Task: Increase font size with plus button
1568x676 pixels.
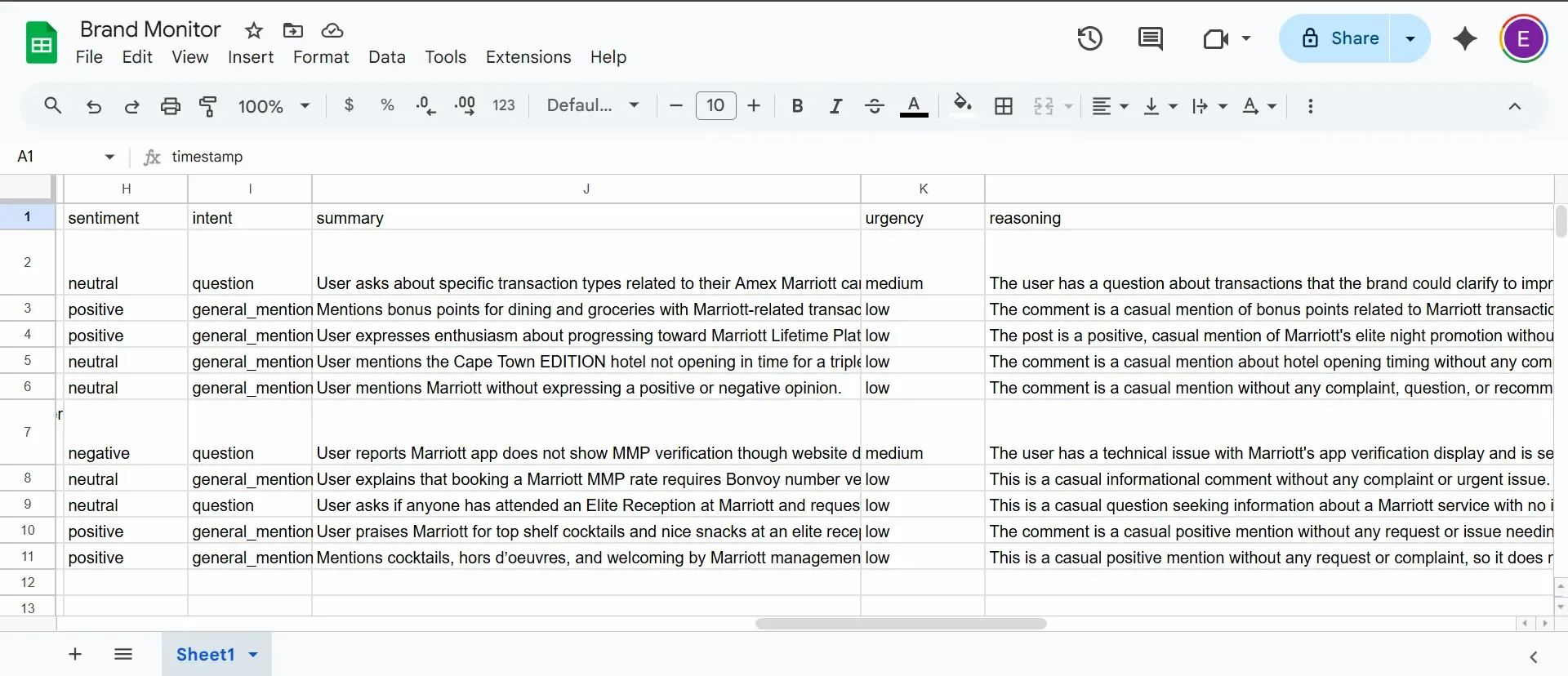Action: pyautogui.click(x=754, y=106)
